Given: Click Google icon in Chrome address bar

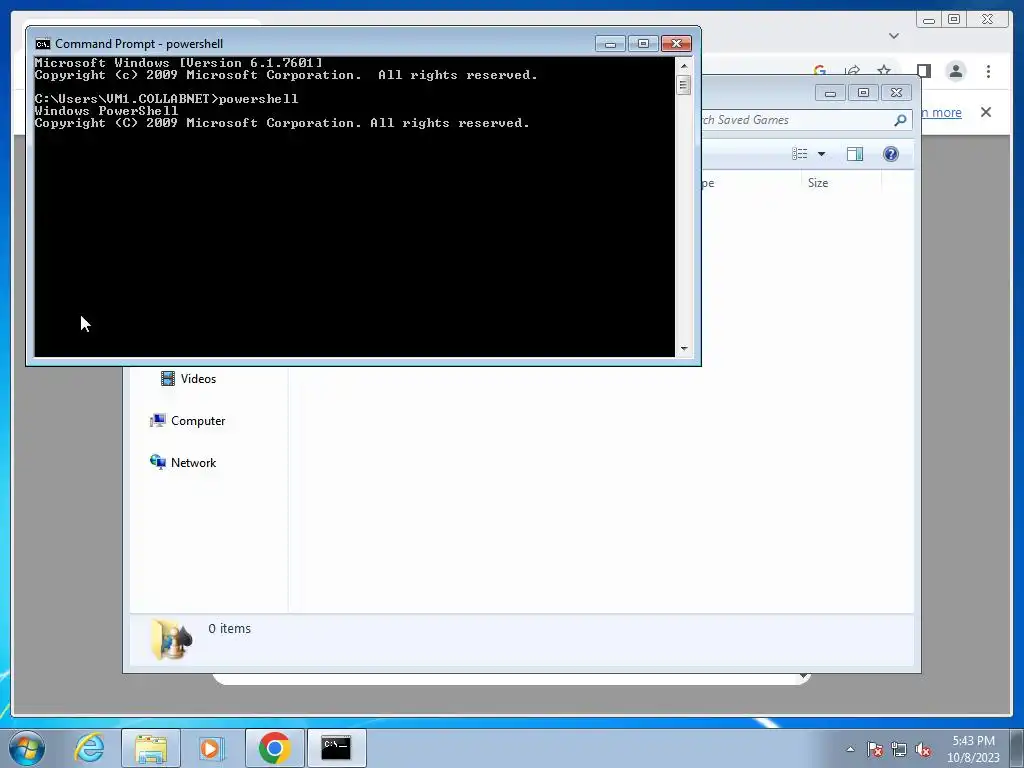Looking at the screenshot, I should click(x=820, y=70).
